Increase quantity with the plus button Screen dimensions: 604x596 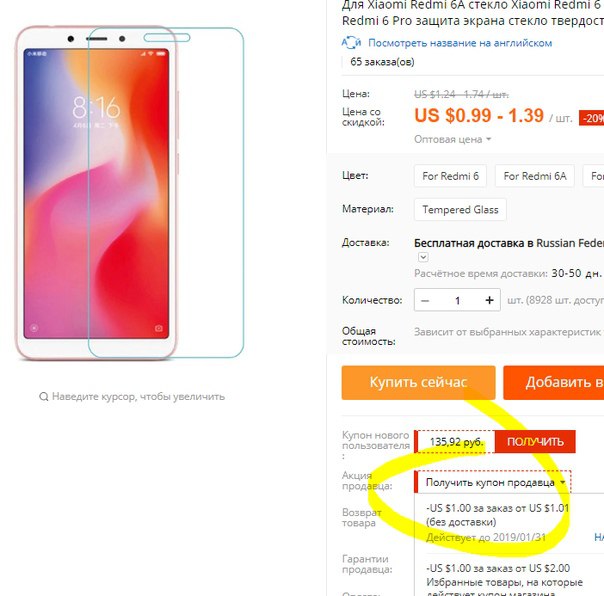pos(489,300)
